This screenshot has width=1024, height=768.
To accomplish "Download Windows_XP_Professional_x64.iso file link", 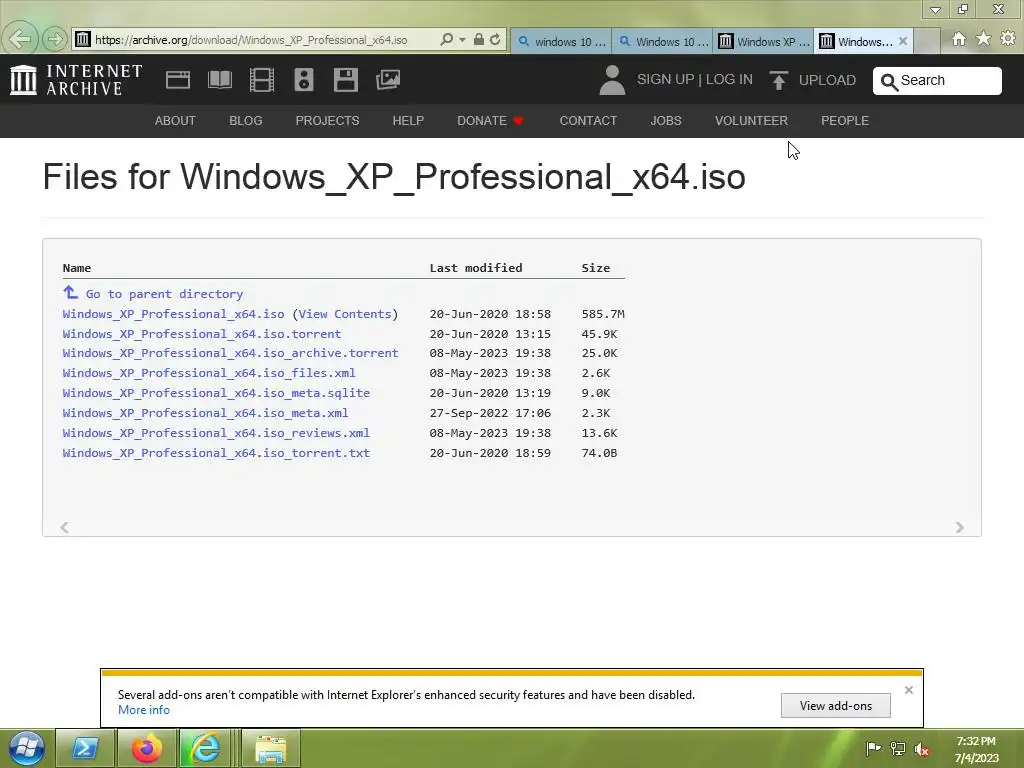I will click(x=174, y=314).
